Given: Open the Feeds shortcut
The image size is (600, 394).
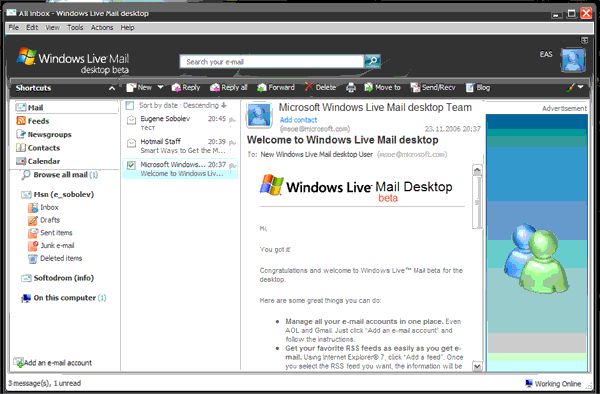Looking at the screenshot, I should point(33,121).
